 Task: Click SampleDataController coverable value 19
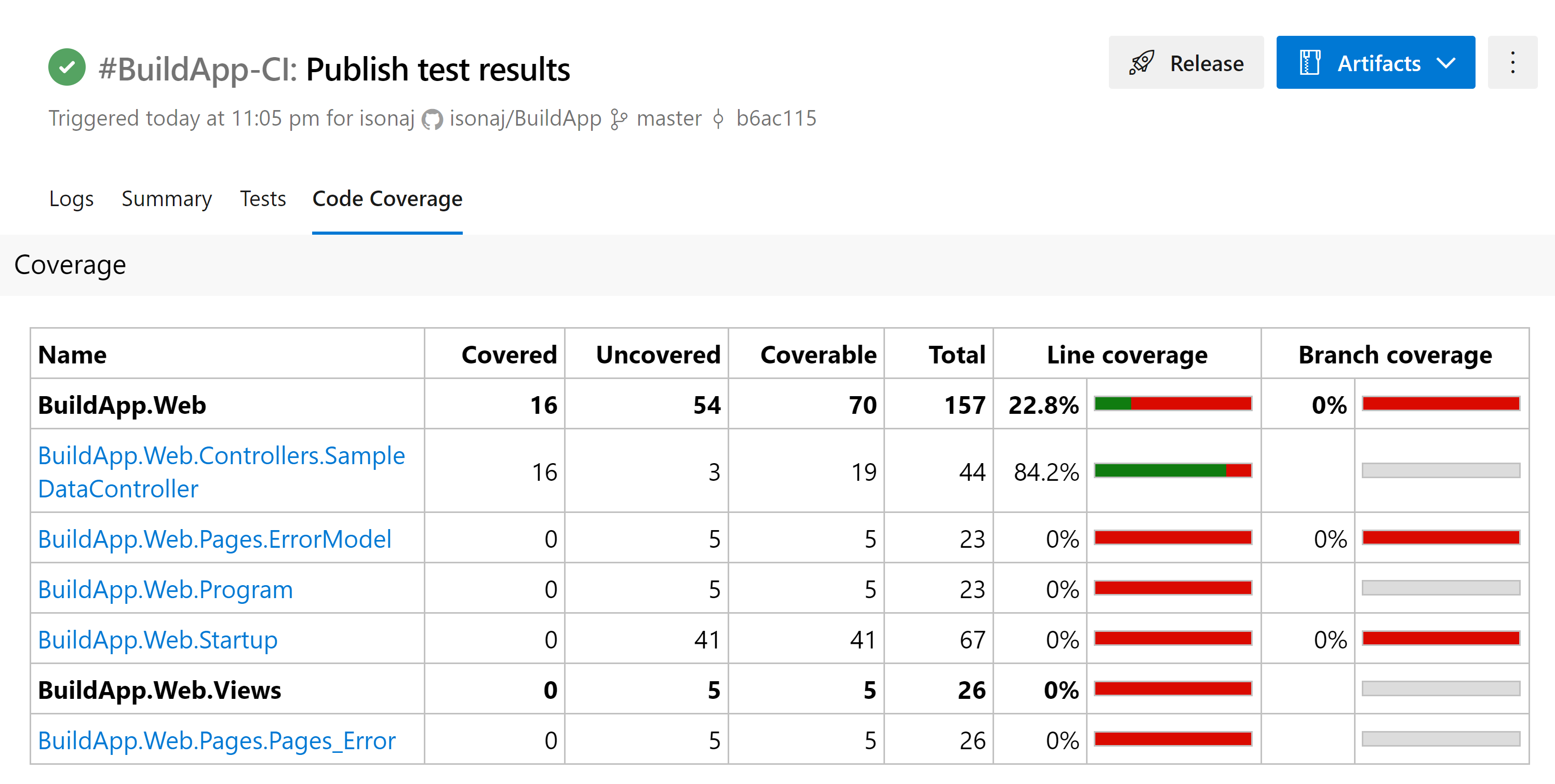[x=864, y=472]
